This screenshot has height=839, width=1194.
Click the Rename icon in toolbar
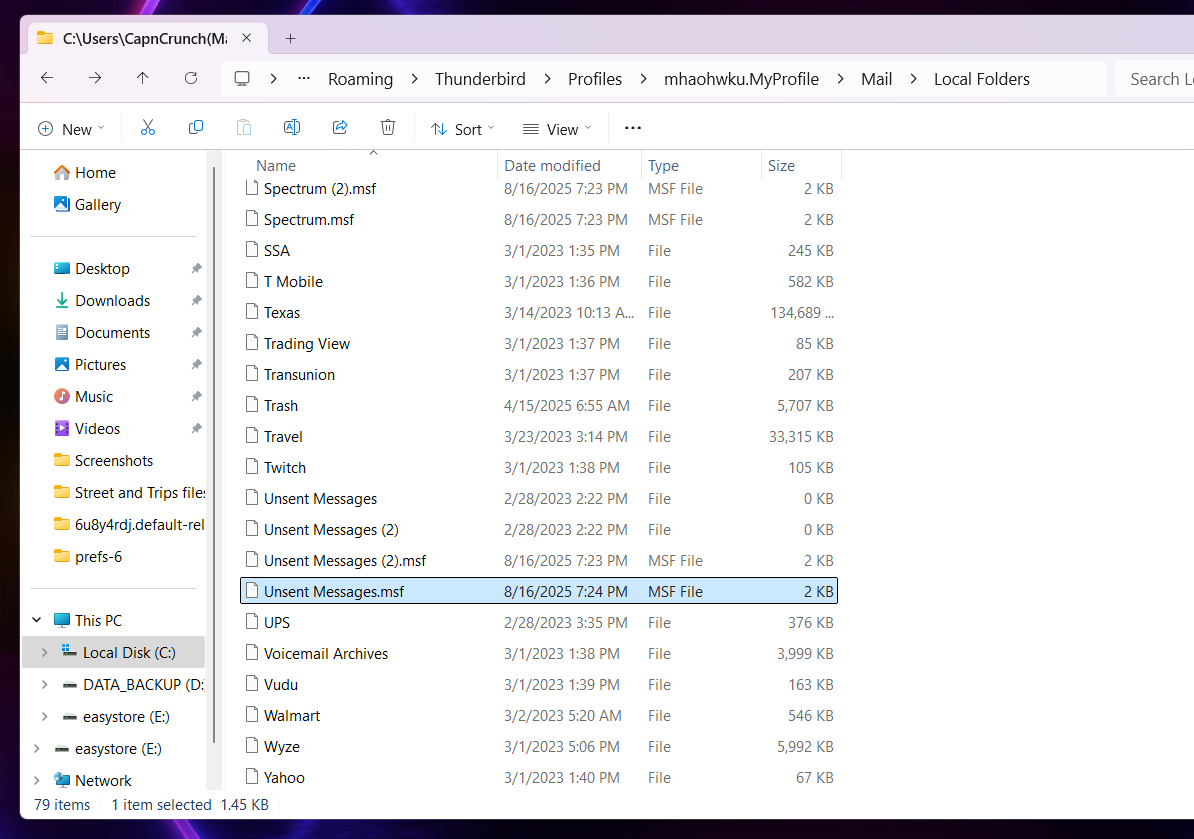(x=292, y=128)
